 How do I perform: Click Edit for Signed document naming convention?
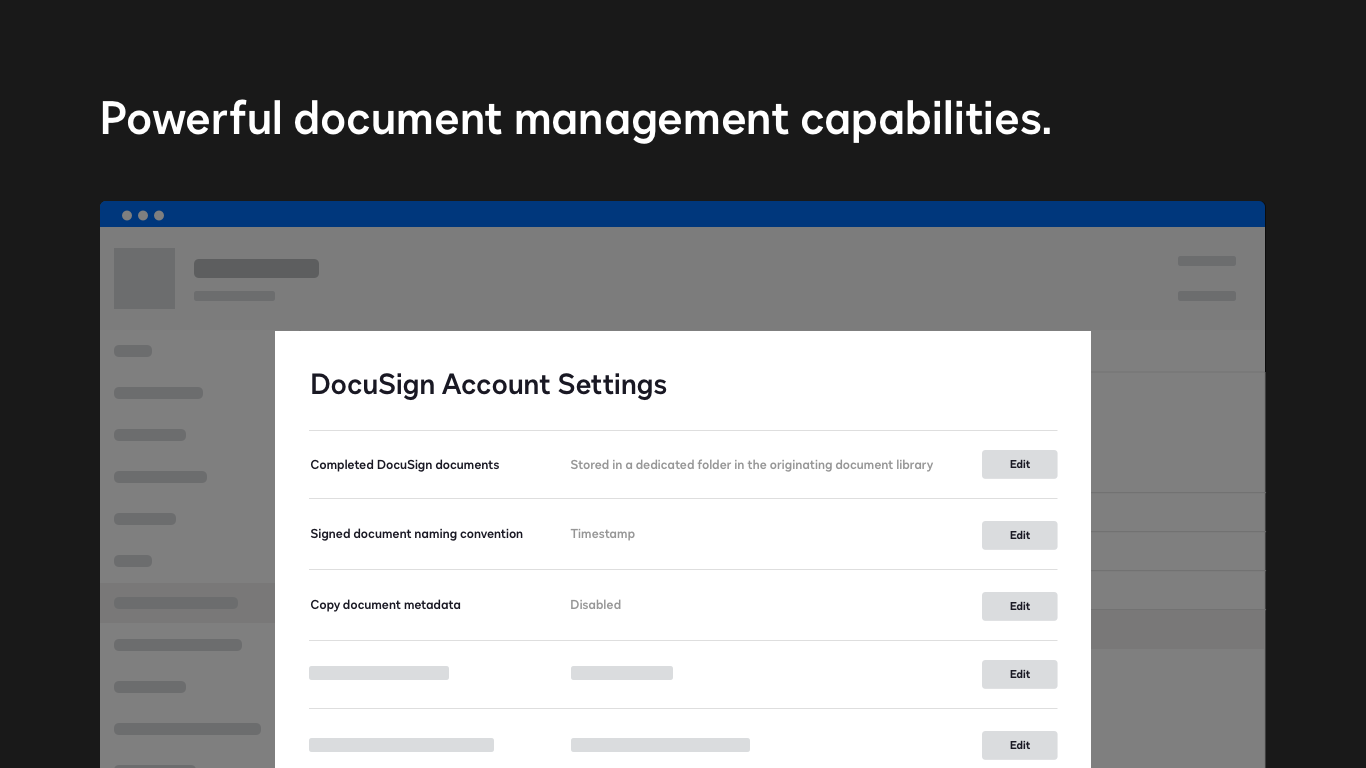[1019, 535]
